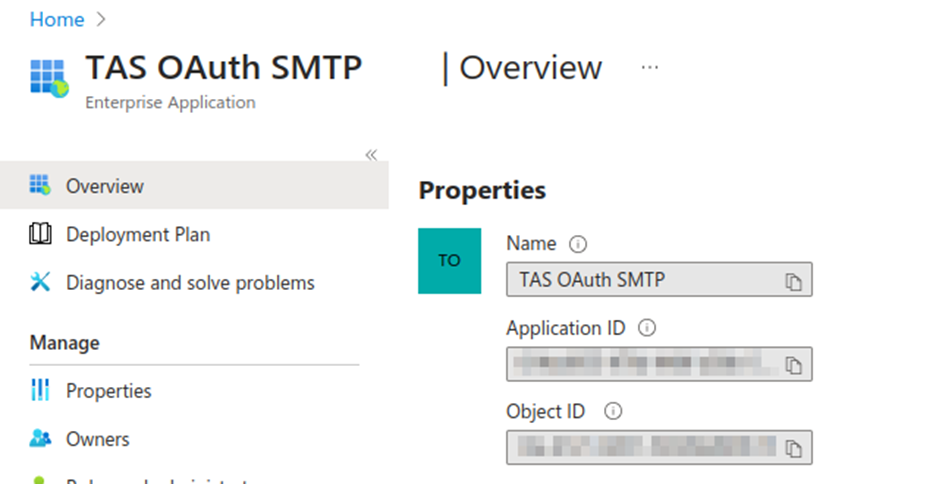
Task: Click the Owners people icon
Action: click(x=40, y=439)
